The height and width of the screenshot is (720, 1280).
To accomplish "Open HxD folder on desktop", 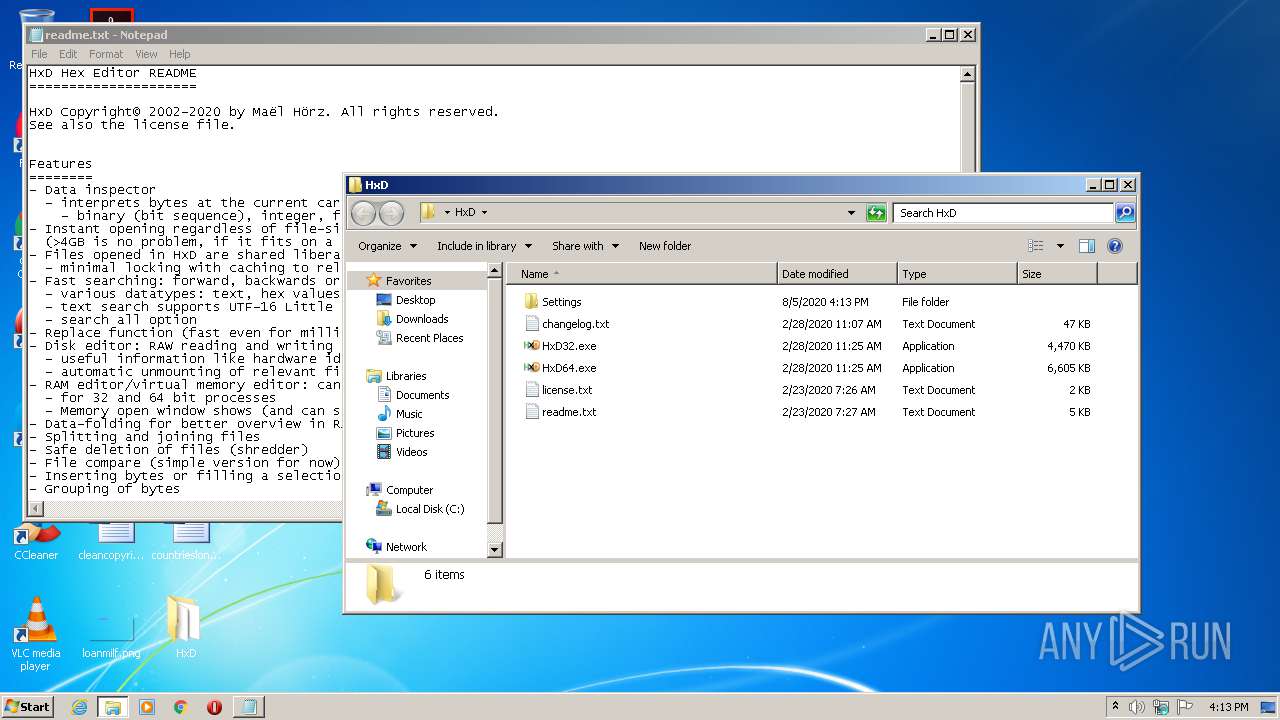I will click(x=185, y=627).
